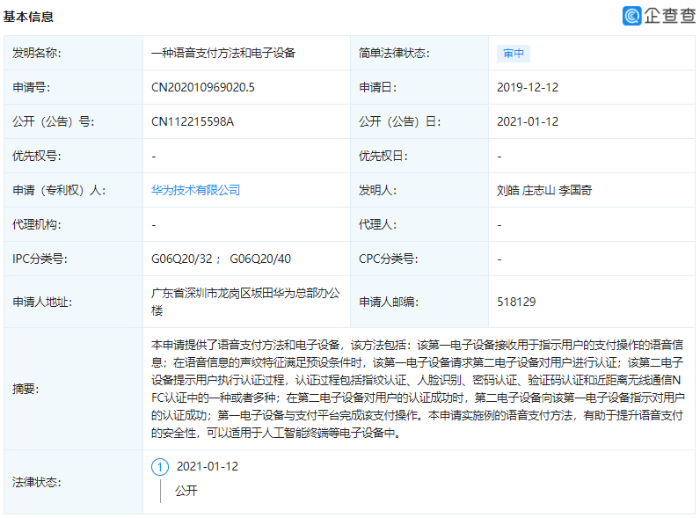Select publication number CN112215598A
Viewport: 700px width, 518px height.
[x=192, y=122]
